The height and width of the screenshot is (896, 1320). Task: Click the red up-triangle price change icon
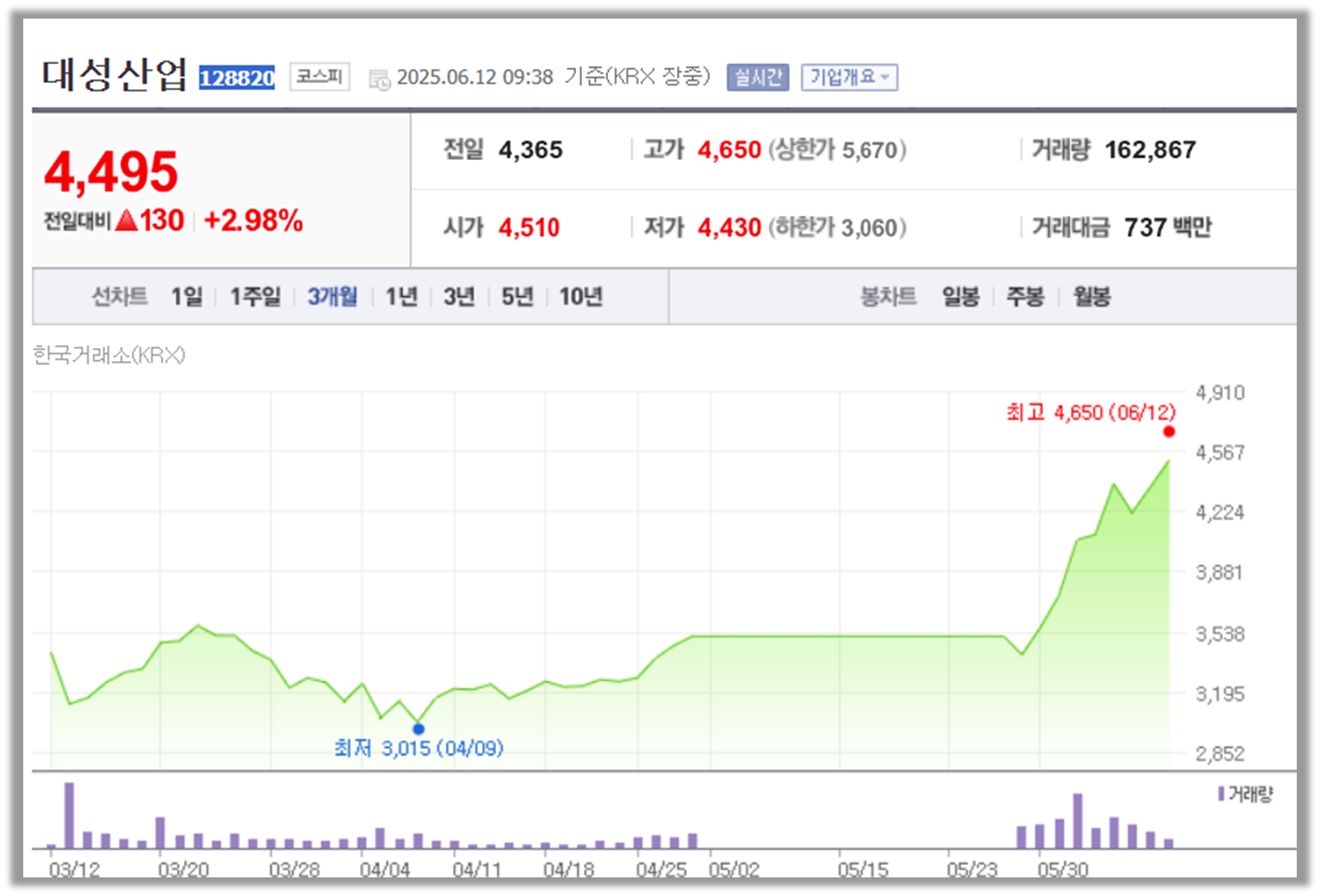pos(127,221)
